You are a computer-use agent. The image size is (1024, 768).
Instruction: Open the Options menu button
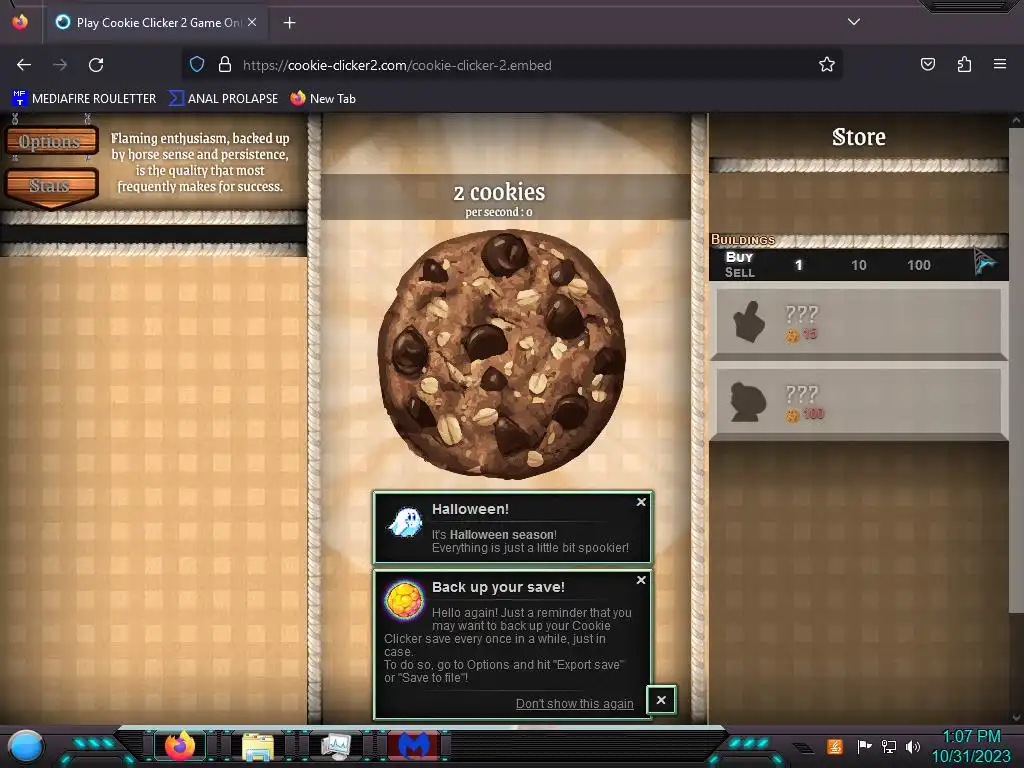click(51, 142)
